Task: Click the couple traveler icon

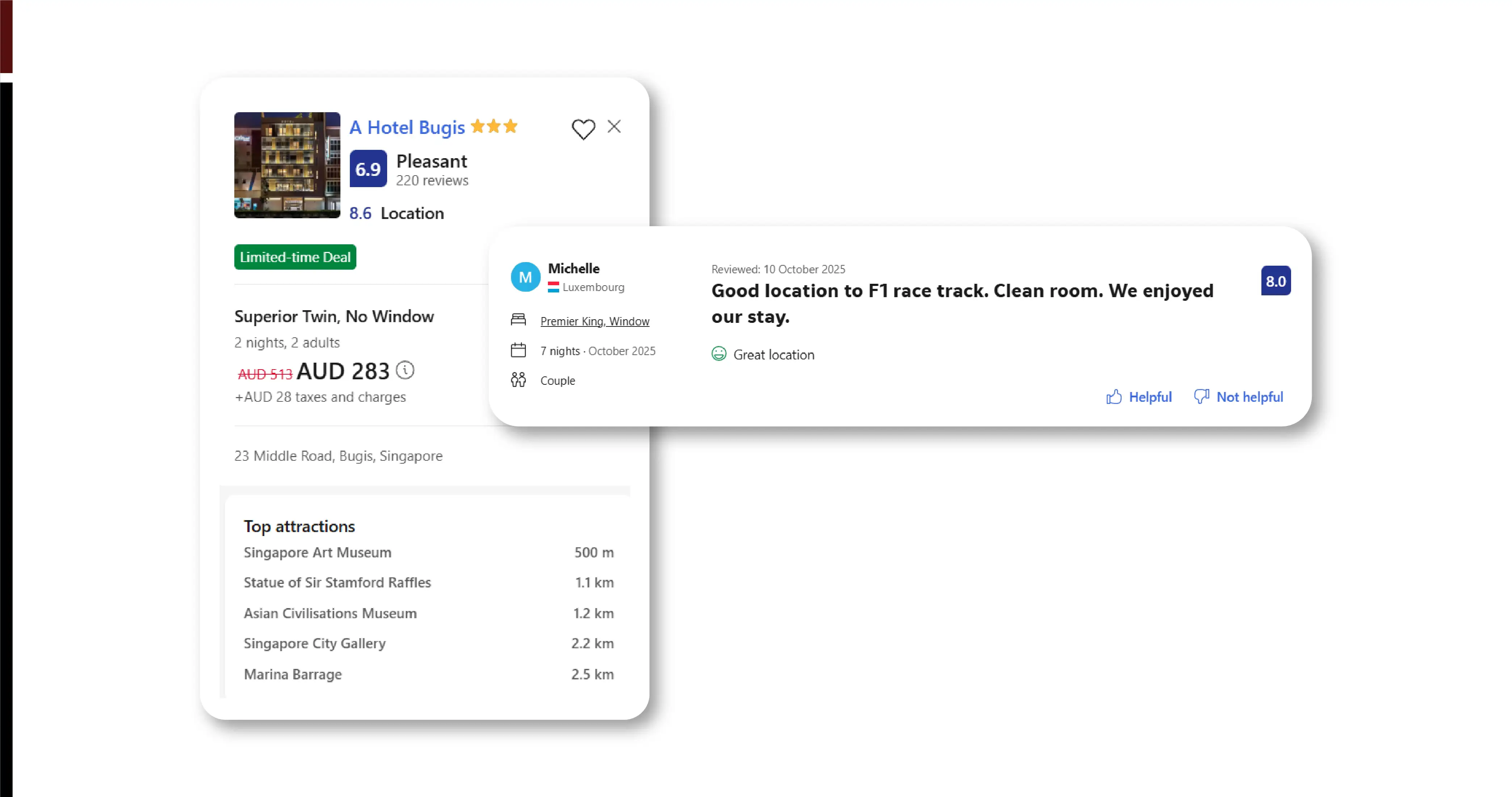Action: tap(518, 380)
